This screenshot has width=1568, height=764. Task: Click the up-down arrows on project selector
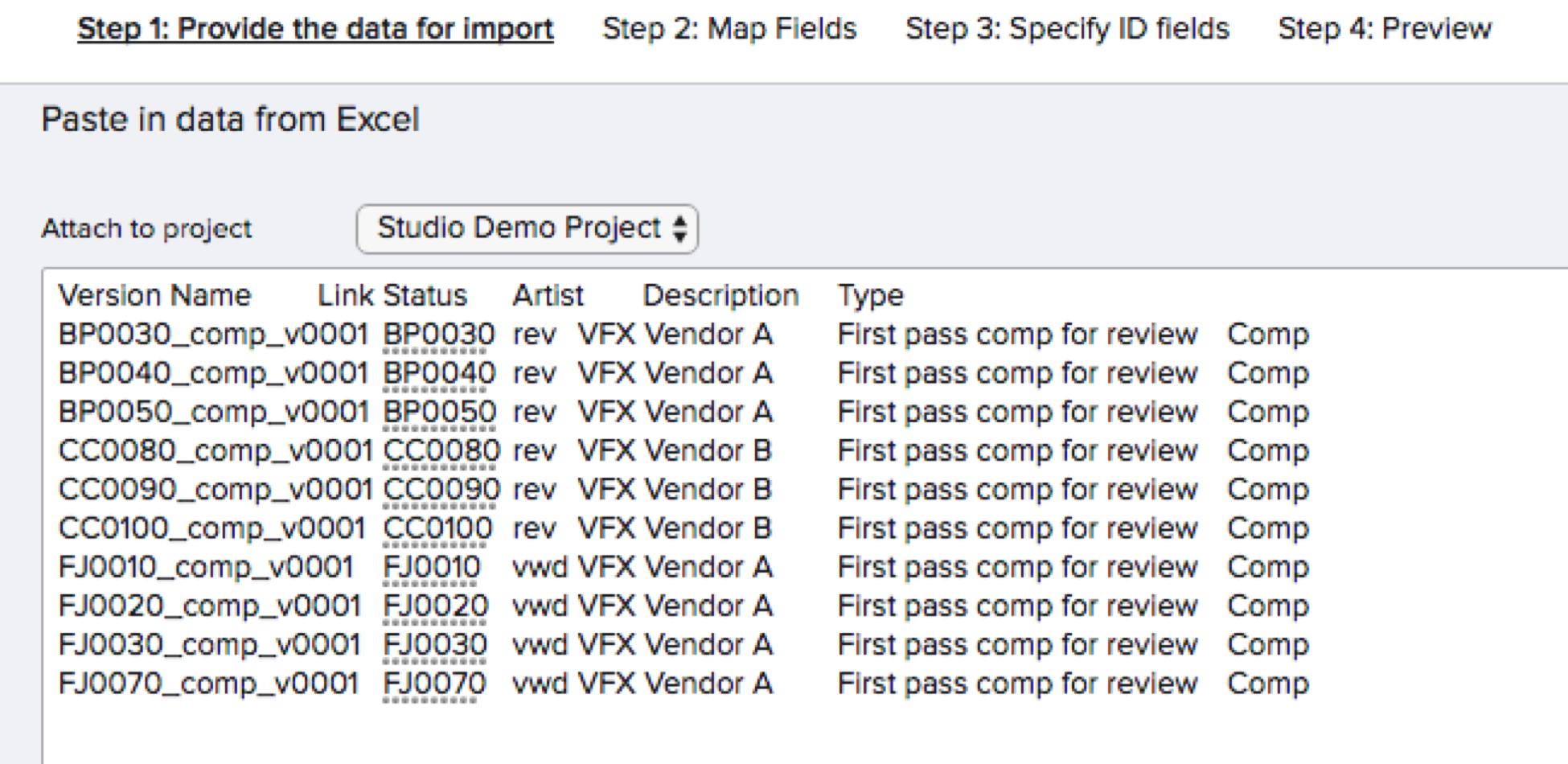pos(680,228)
